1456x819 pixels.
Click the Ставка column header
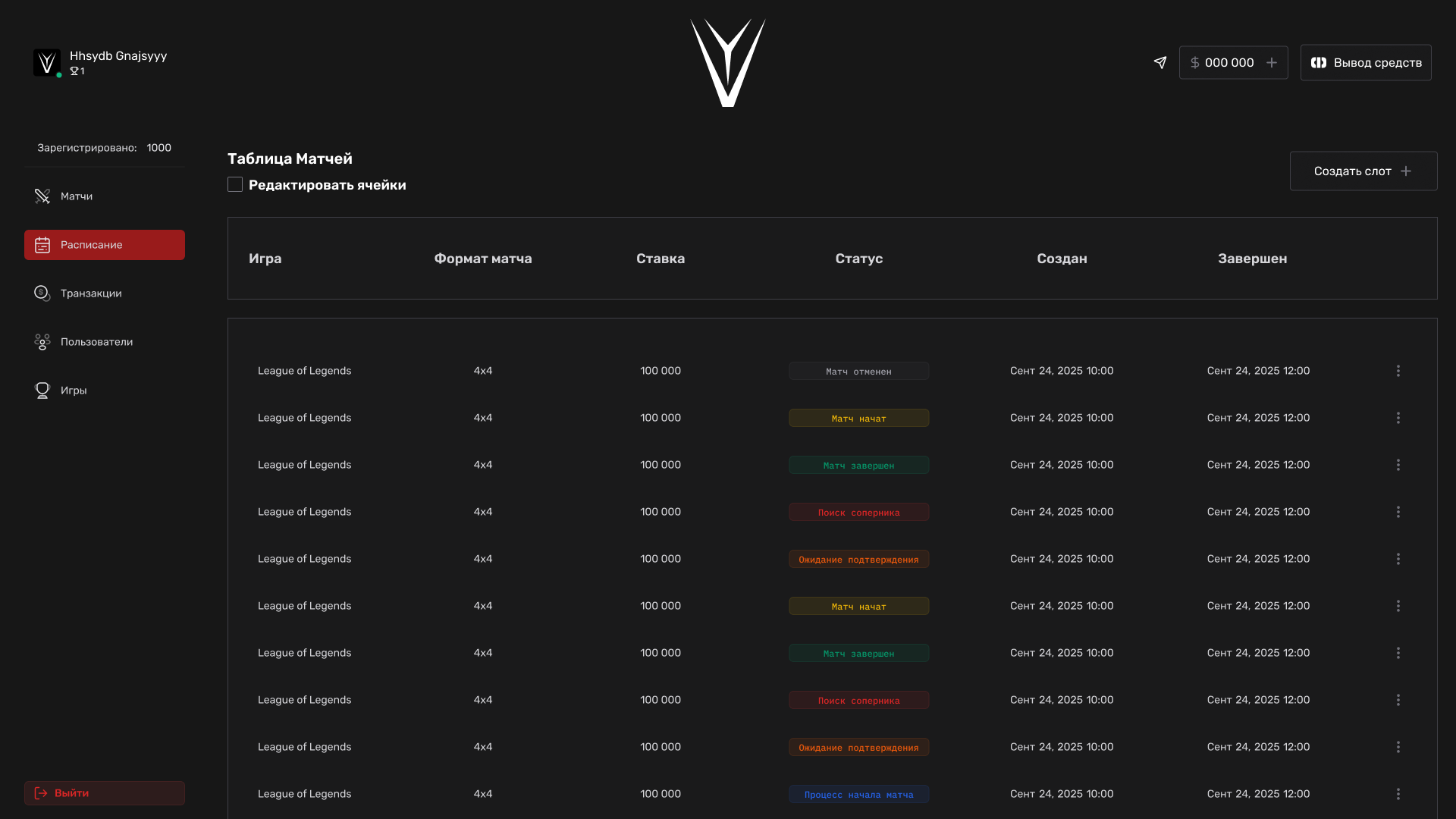click(x=661, y=259)
